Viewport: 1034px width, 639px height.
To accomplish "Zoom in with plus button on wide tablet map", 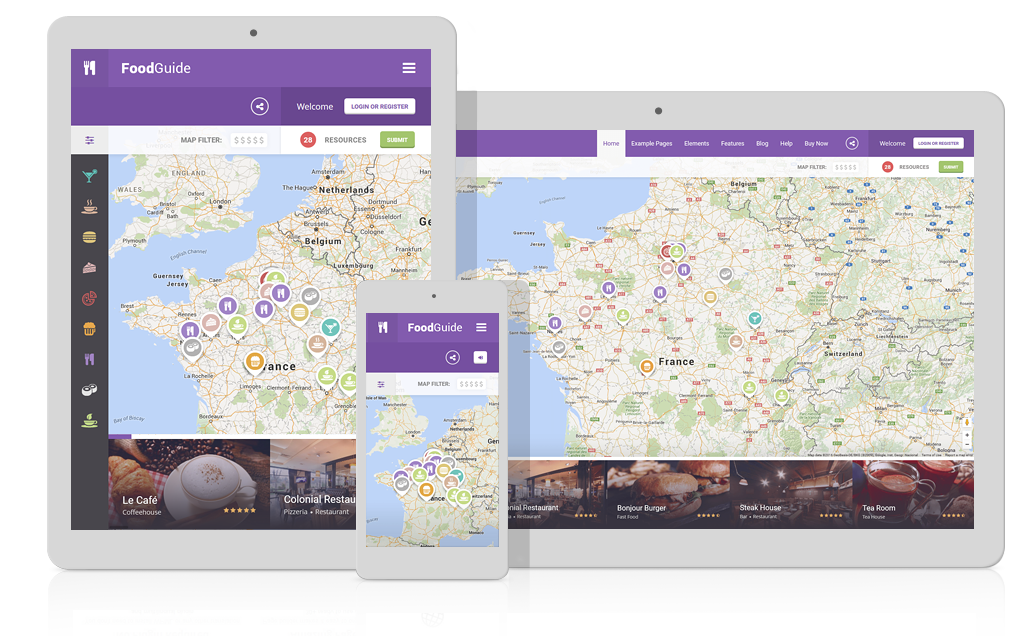I will 967,435.
